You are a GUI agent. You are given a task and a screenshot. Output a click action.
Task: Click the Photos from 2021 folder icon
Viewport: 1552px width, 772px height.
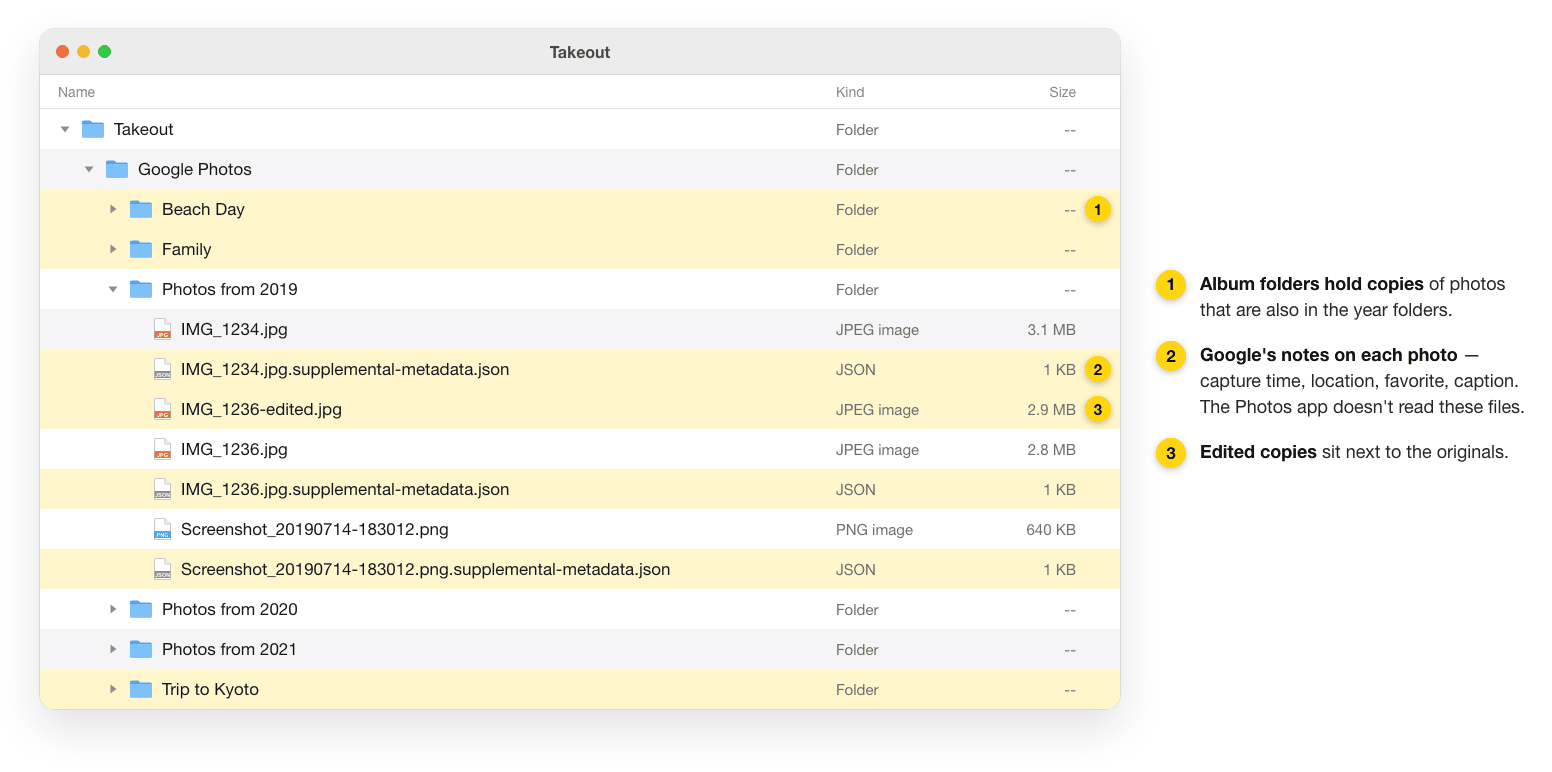pos(141,649)
